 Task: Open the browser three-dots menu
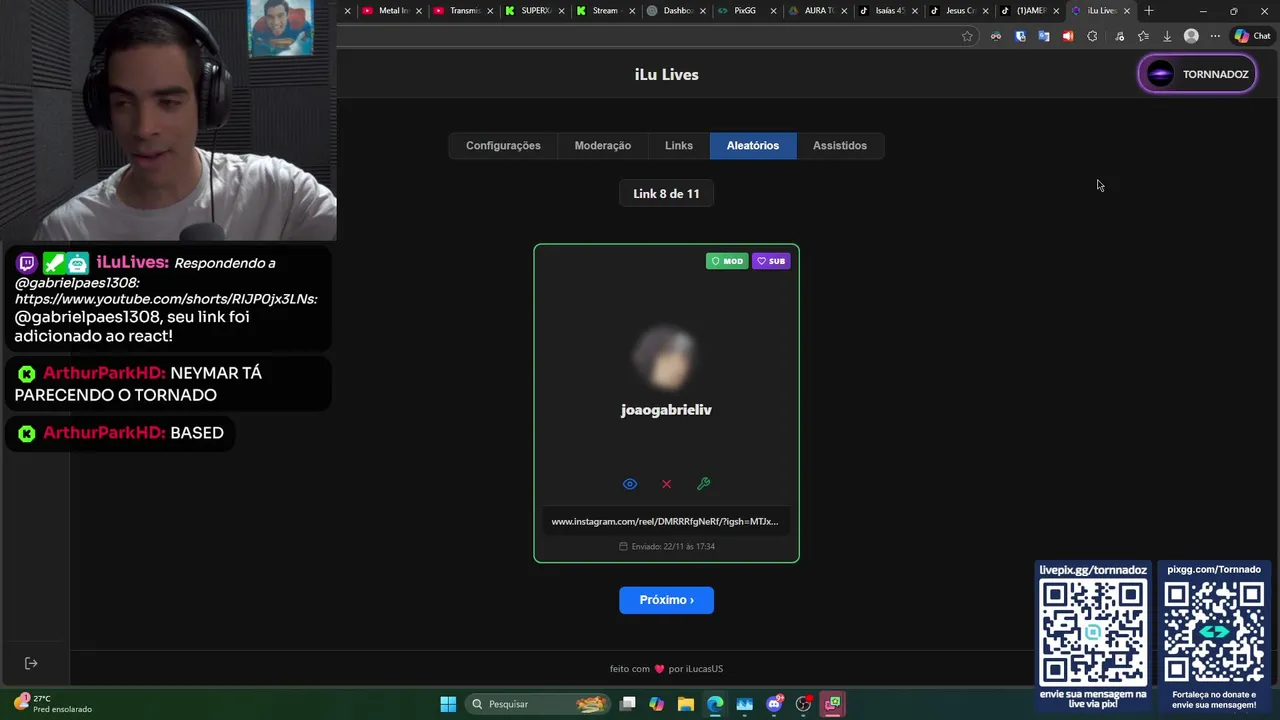1215,36
